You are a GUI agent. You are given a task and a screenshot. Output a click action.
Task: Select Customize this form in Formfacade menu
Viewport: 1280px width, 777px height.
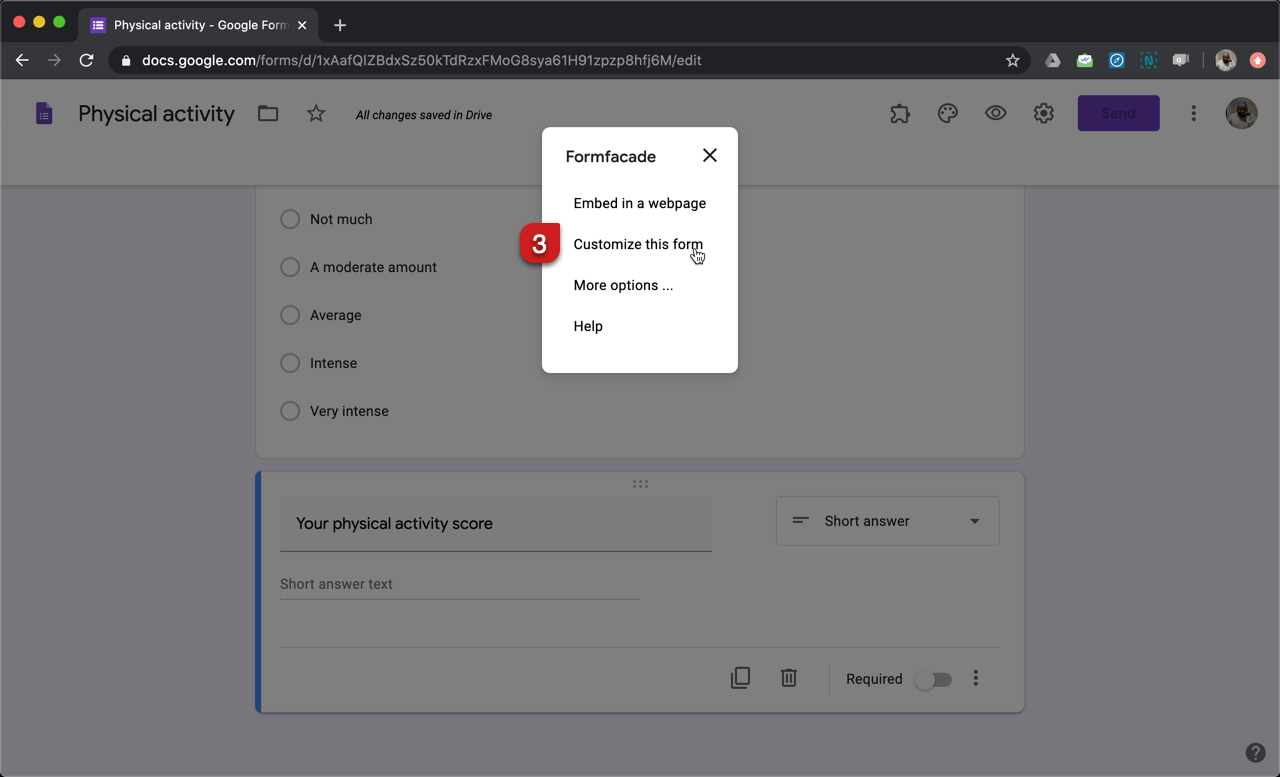coord(638,244)
